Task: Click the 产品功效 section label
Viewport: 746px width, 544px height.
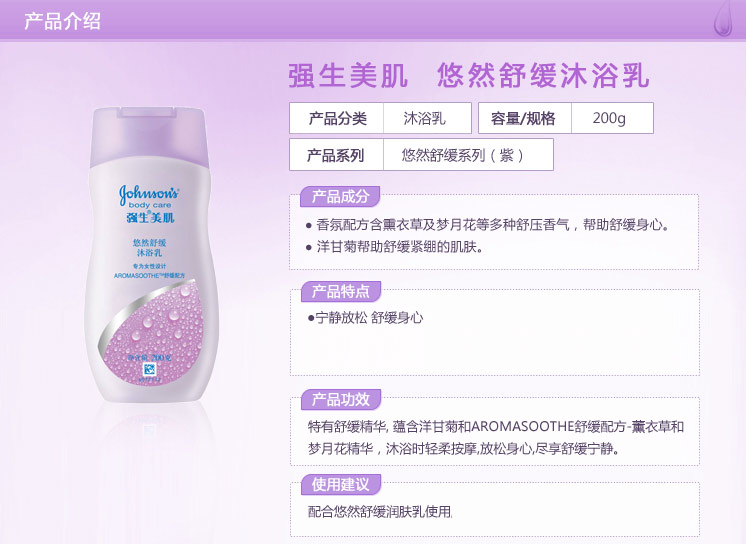Action: pyautogui.click(x=341, y=399)
